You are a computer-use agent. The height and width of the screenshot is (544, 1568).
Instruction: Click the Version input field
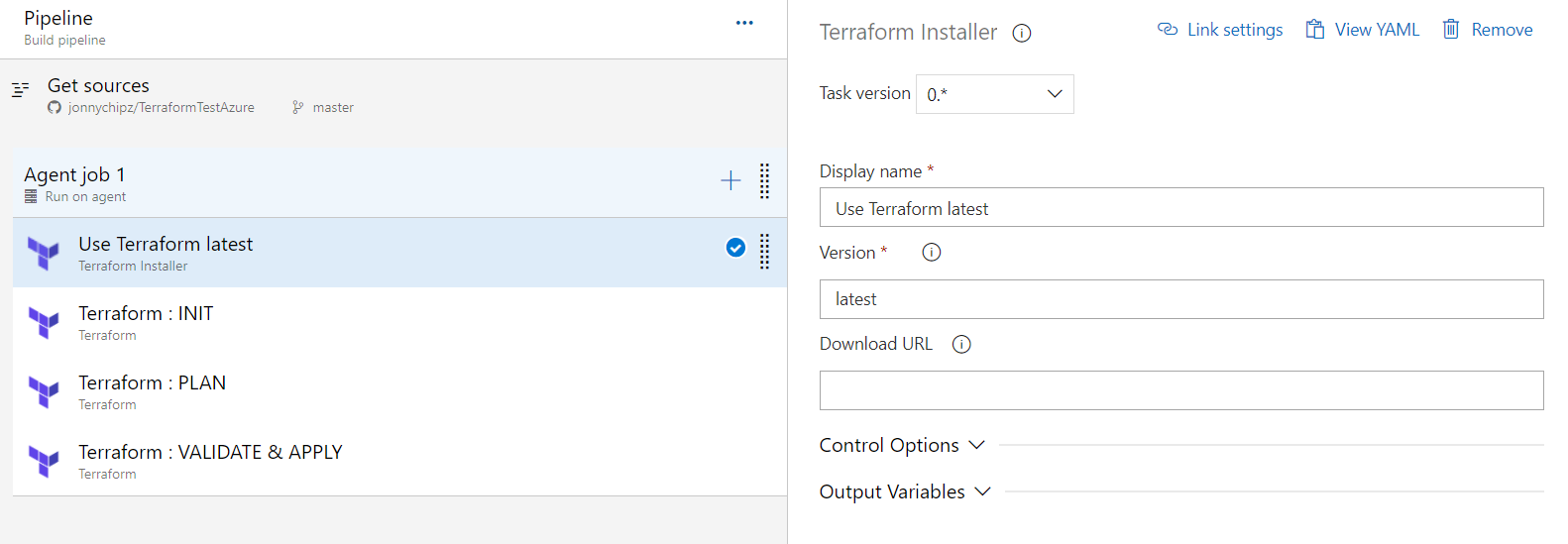(1180, 299)
